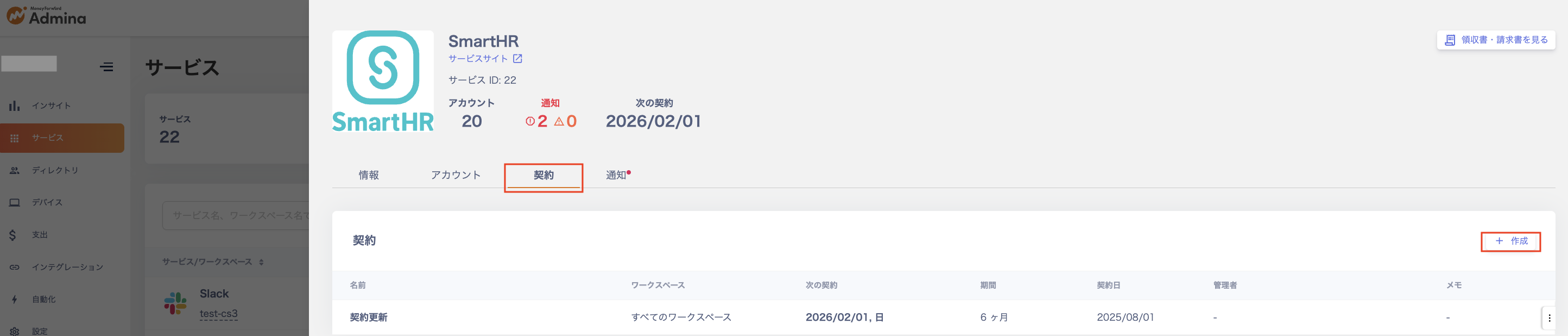This screenshot has width=1568, height=336.
Task: Click the 領収書・請求書を見る button
Action: pos(1496,40)
